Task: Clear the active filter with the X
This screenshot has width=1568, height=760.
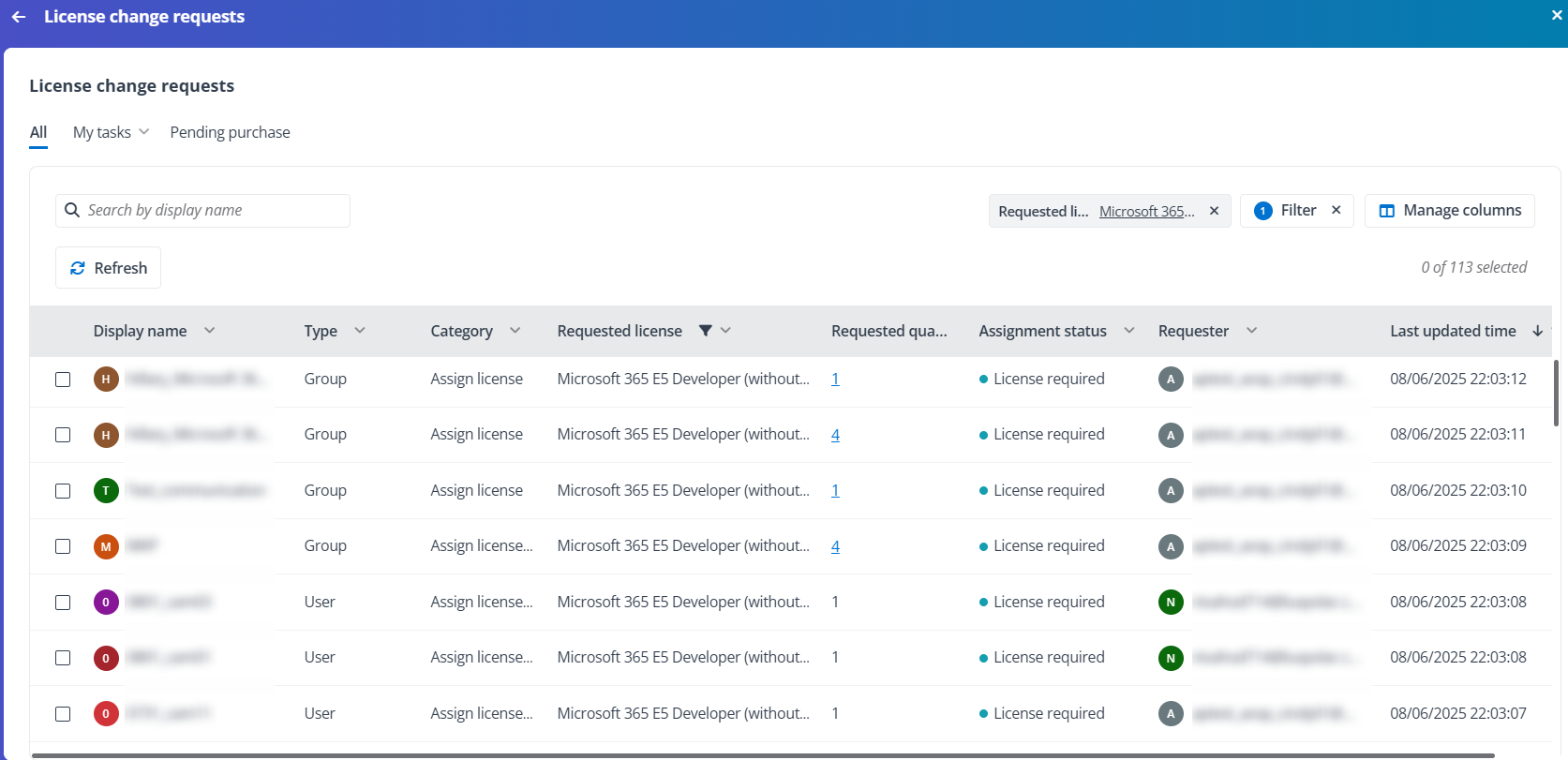Action: coord(1336,210)
